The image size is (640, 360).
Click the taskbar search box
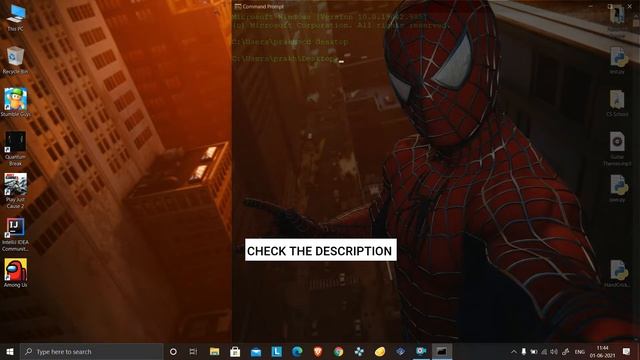tap(91, 351)
